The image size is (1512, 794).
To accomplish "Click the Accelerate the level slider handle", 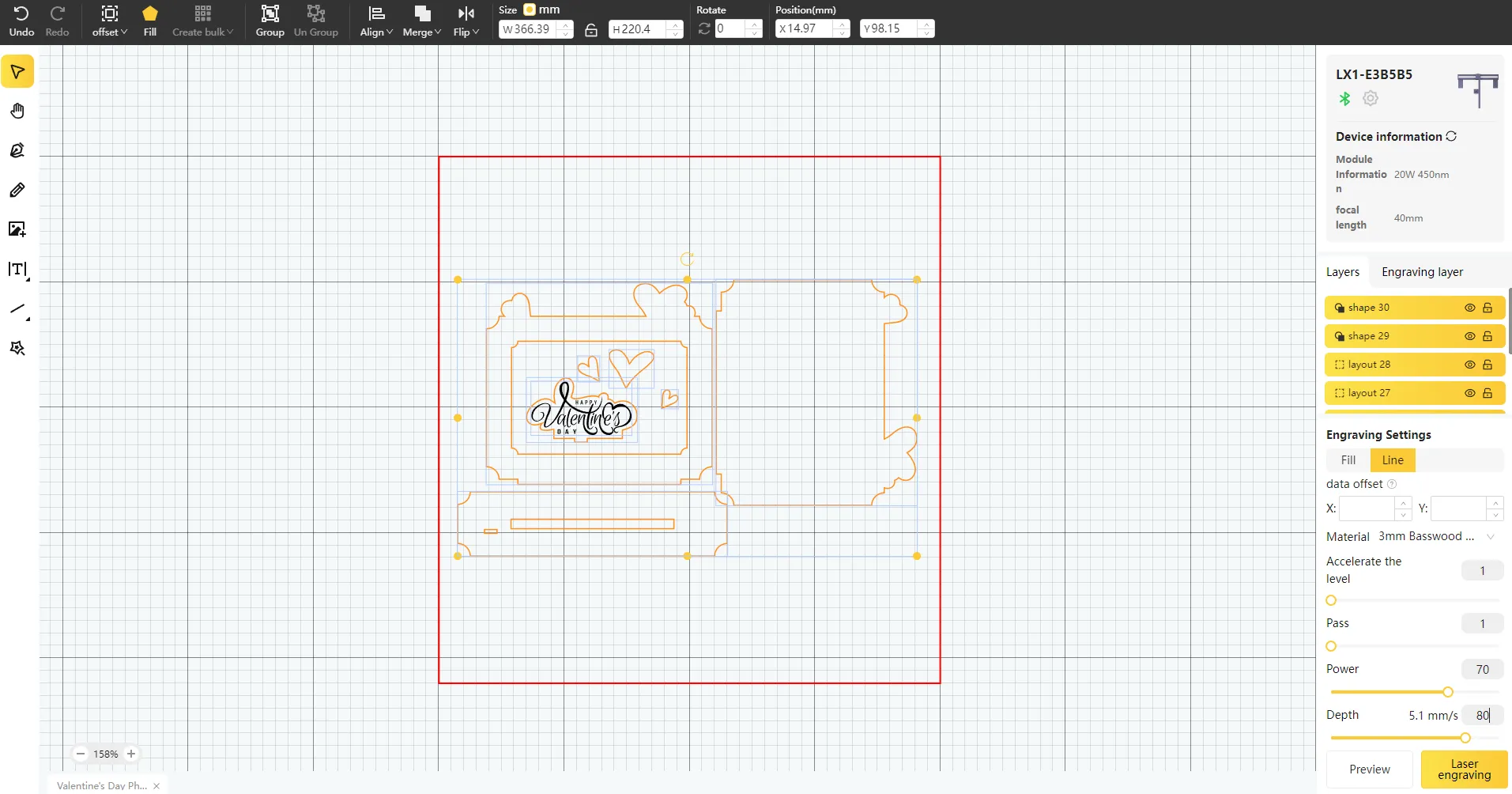I will coord(1331,600).
